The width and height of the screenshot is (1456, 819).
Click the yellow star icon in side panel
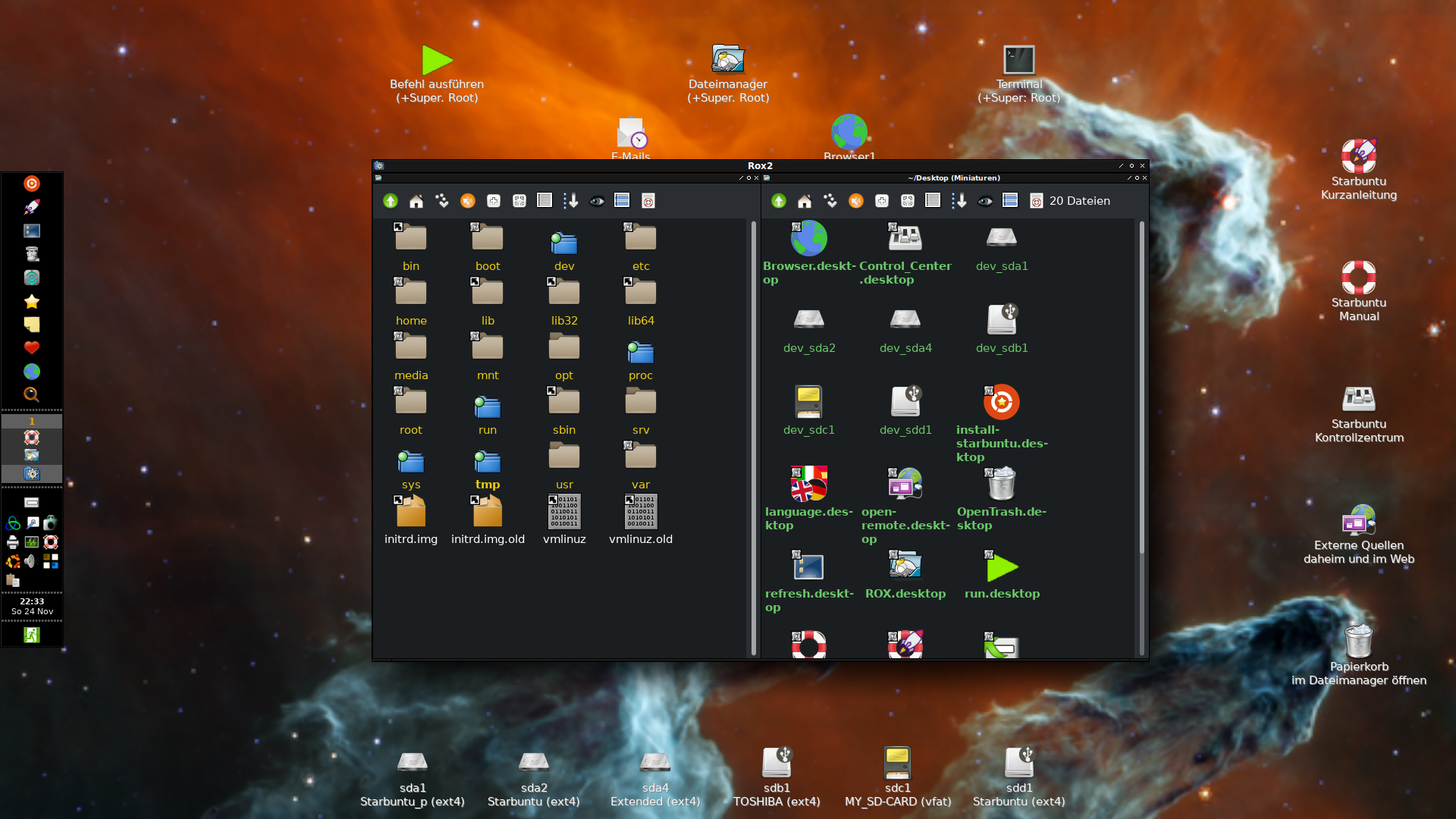pos(32,301)
